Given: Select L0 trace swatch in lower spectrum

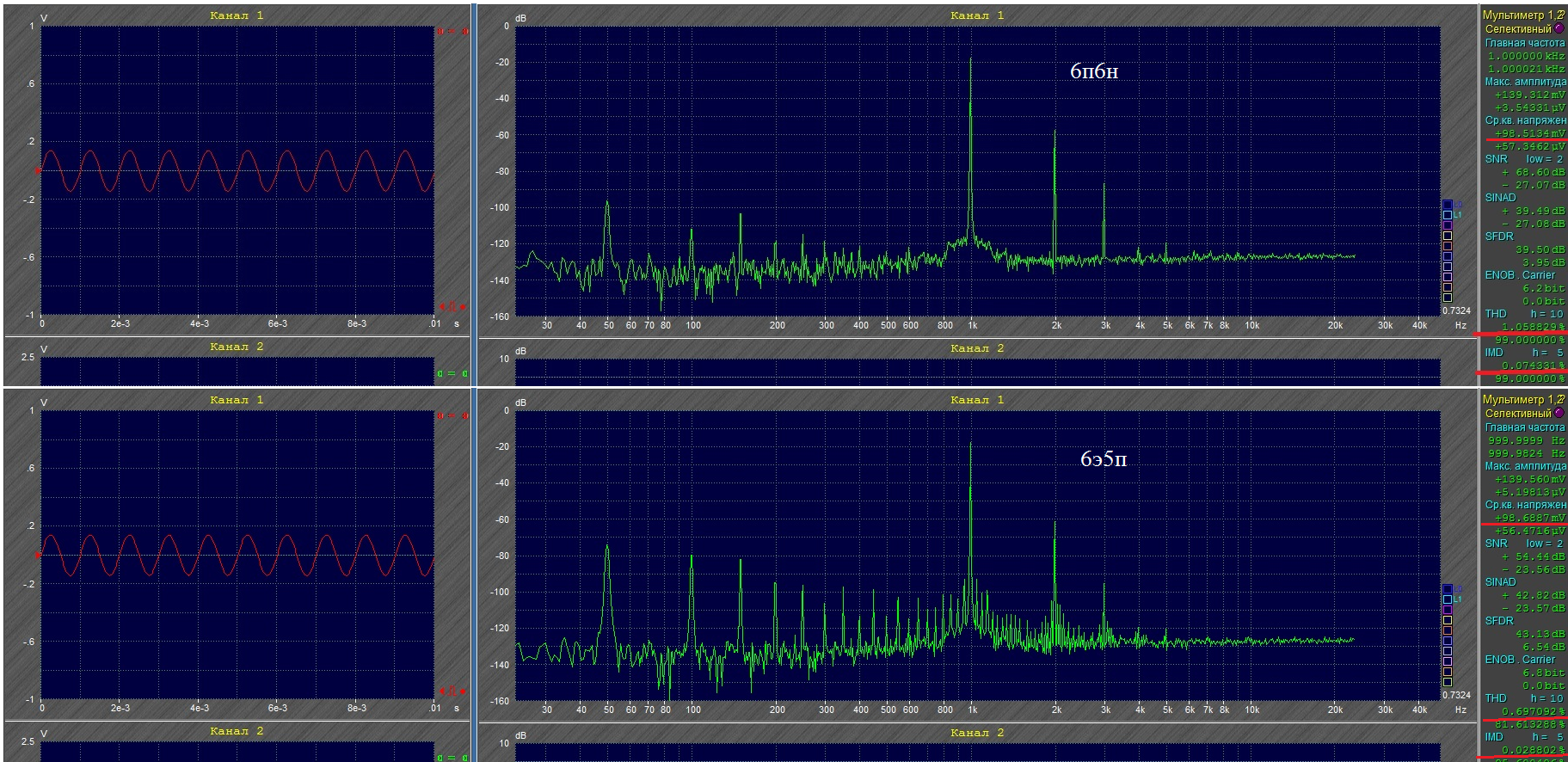Looking at the screenshot, I should coord(1448,589).
